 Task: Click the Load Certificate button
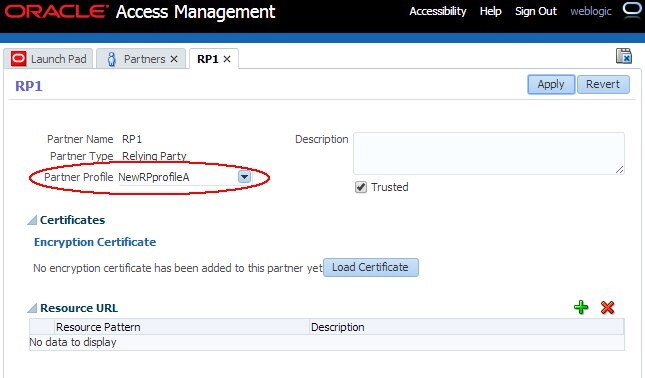click(371, 267)
